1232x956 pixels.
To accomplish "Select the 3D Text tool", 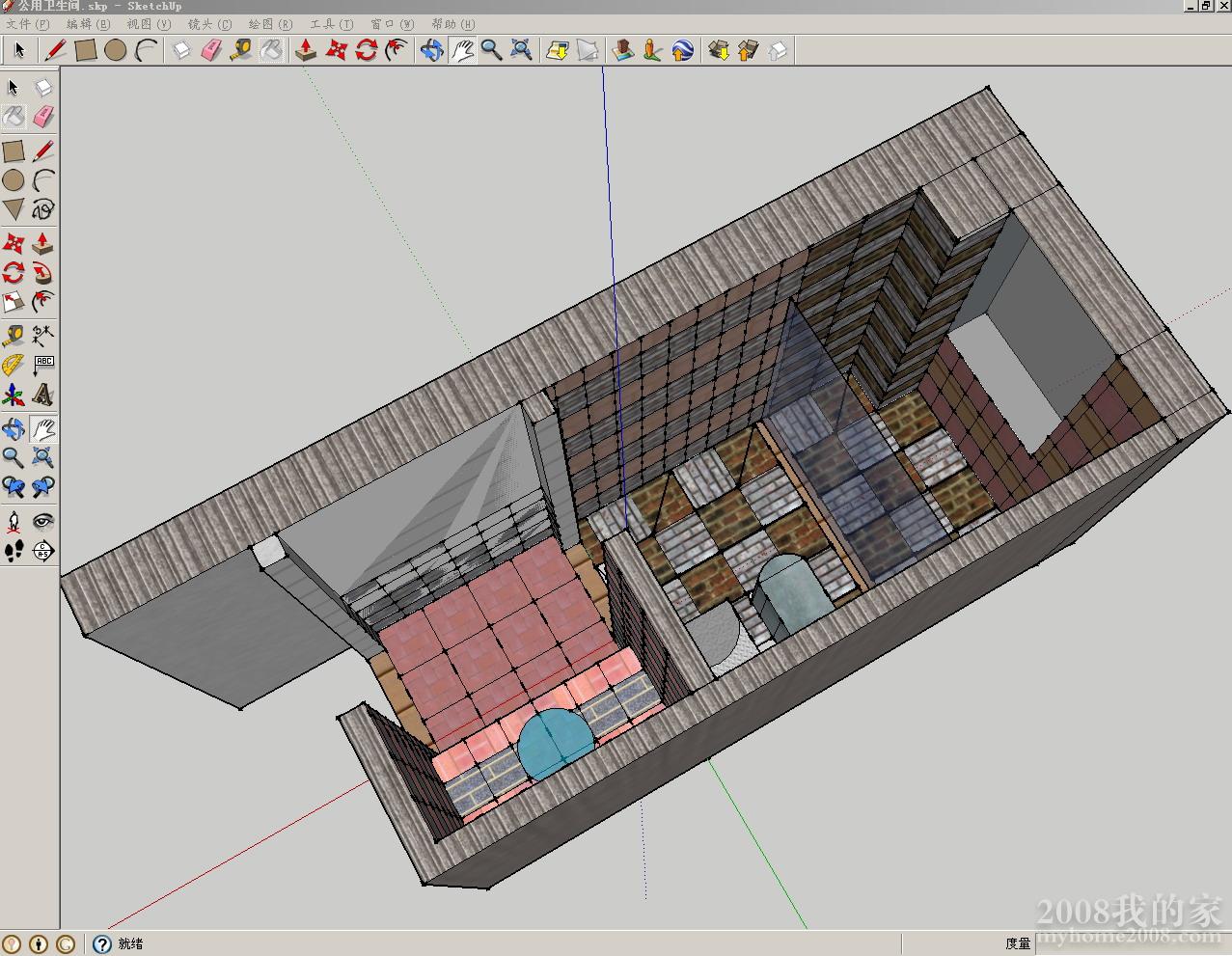I will pos(42,395).
